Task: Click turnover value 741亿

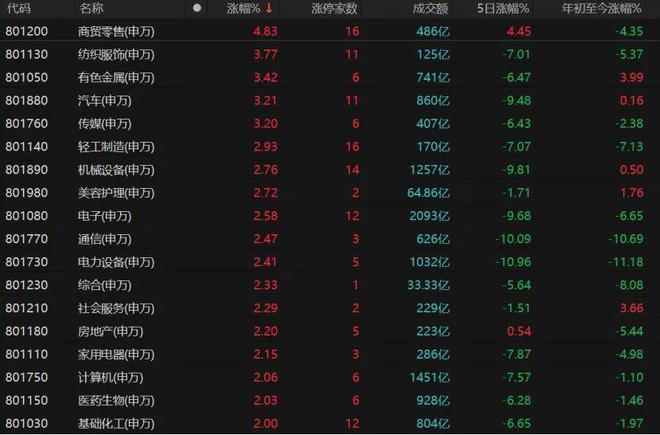Action: click(433, 77)
